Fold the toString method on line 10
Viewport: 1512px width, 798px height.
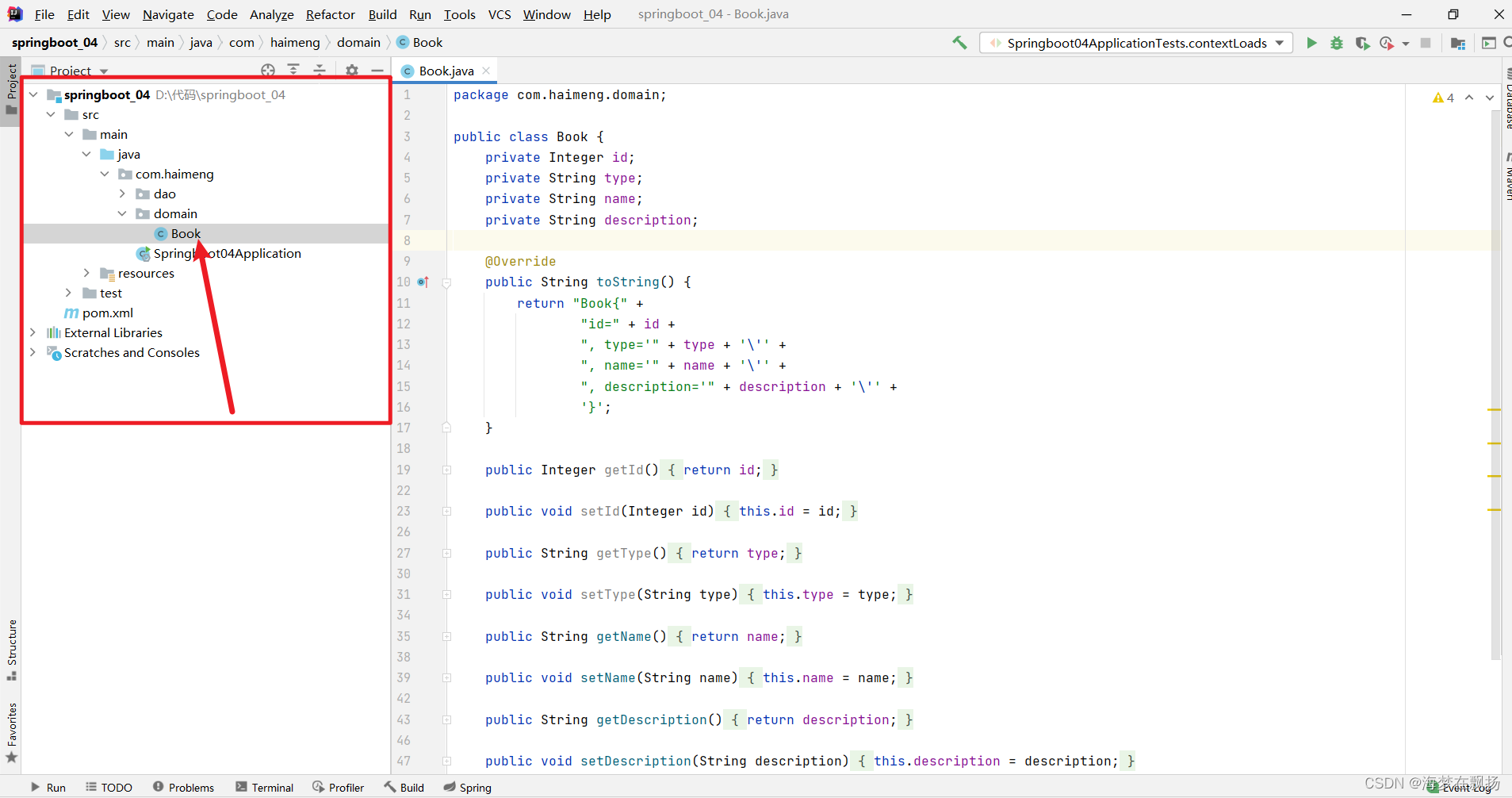(446, 282)
